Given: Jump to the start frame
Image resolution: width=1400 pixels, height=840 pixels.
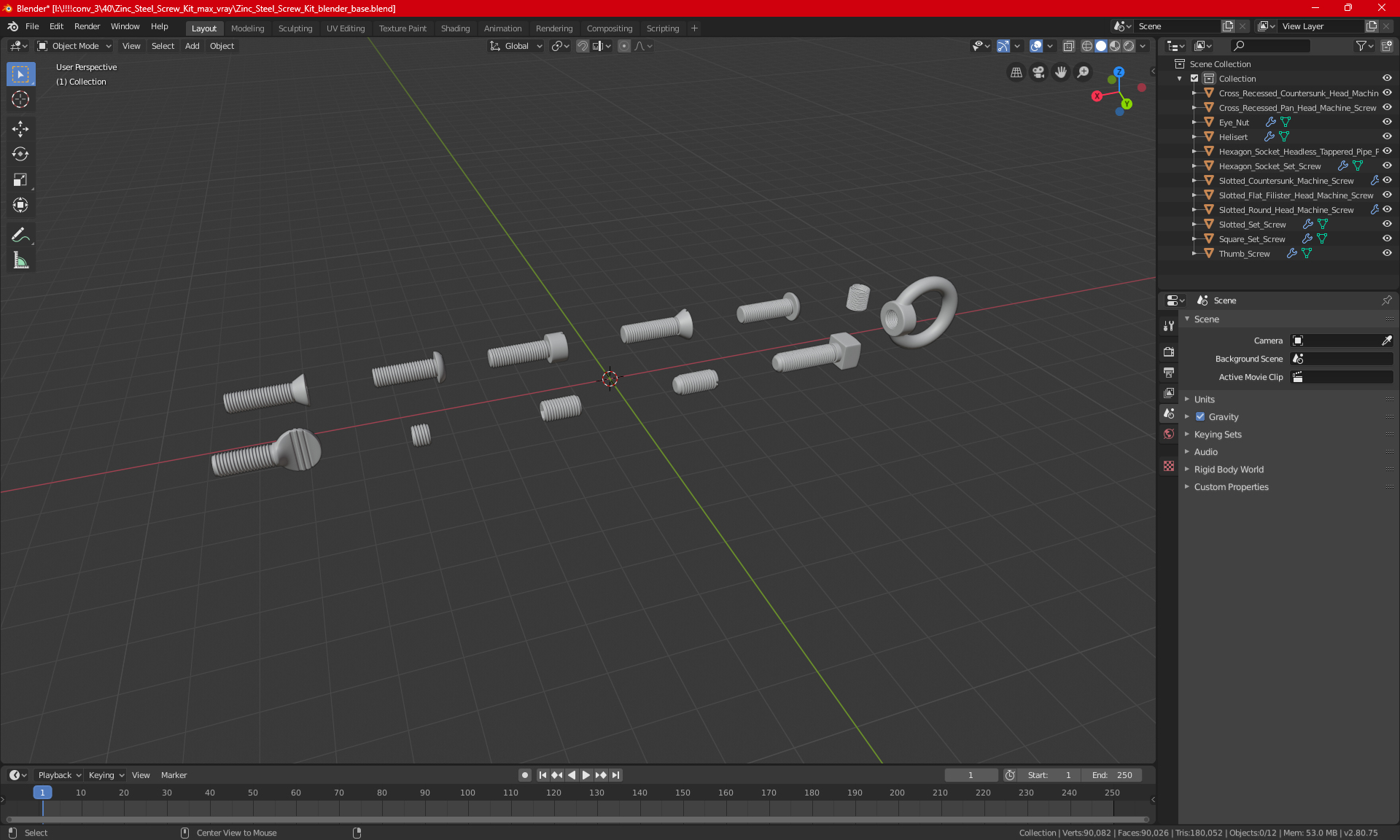Looking at the screenshot, I should (542, 775).
